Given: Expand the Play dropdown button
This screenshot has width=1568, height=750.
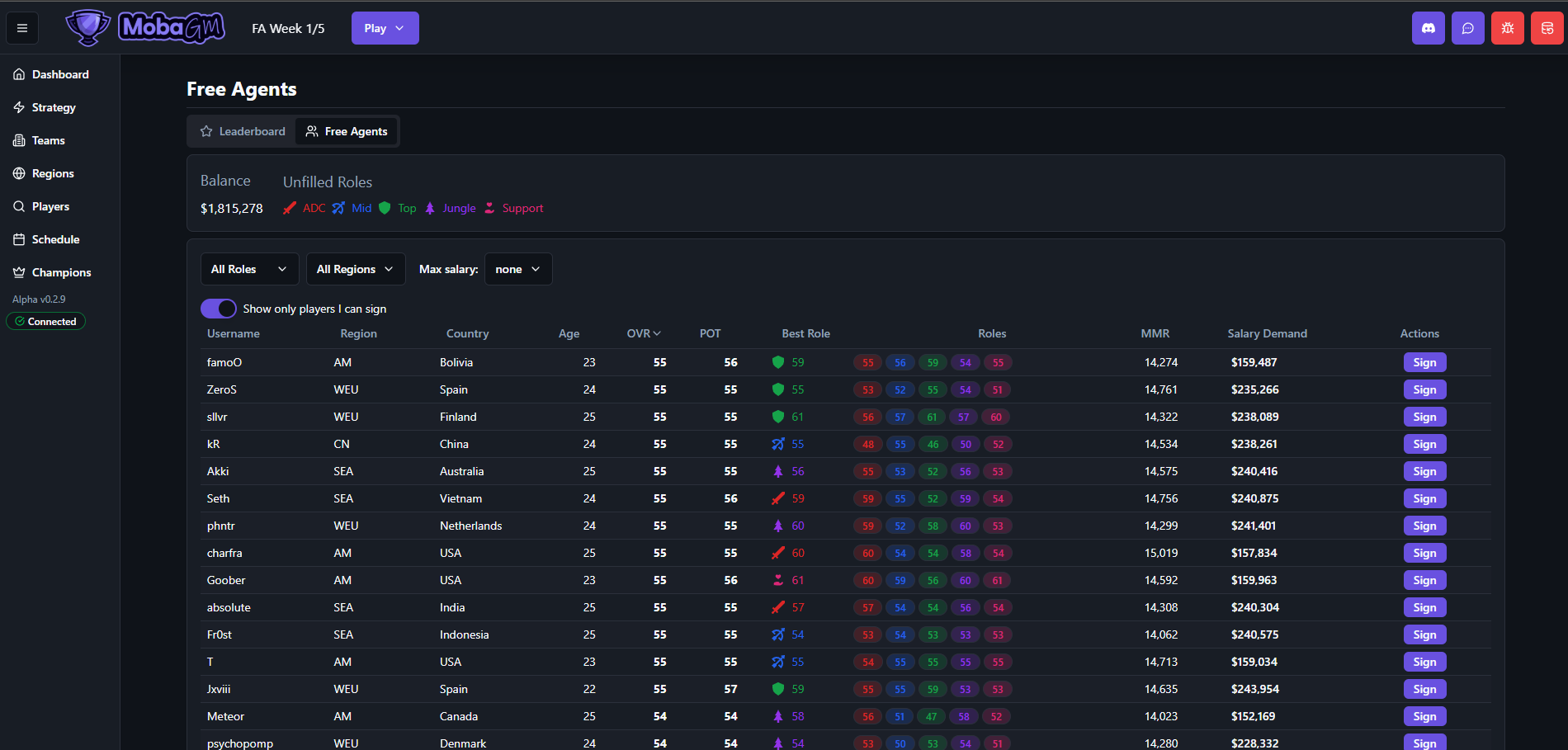Looking at the screenshot, I should click(385, 28).
